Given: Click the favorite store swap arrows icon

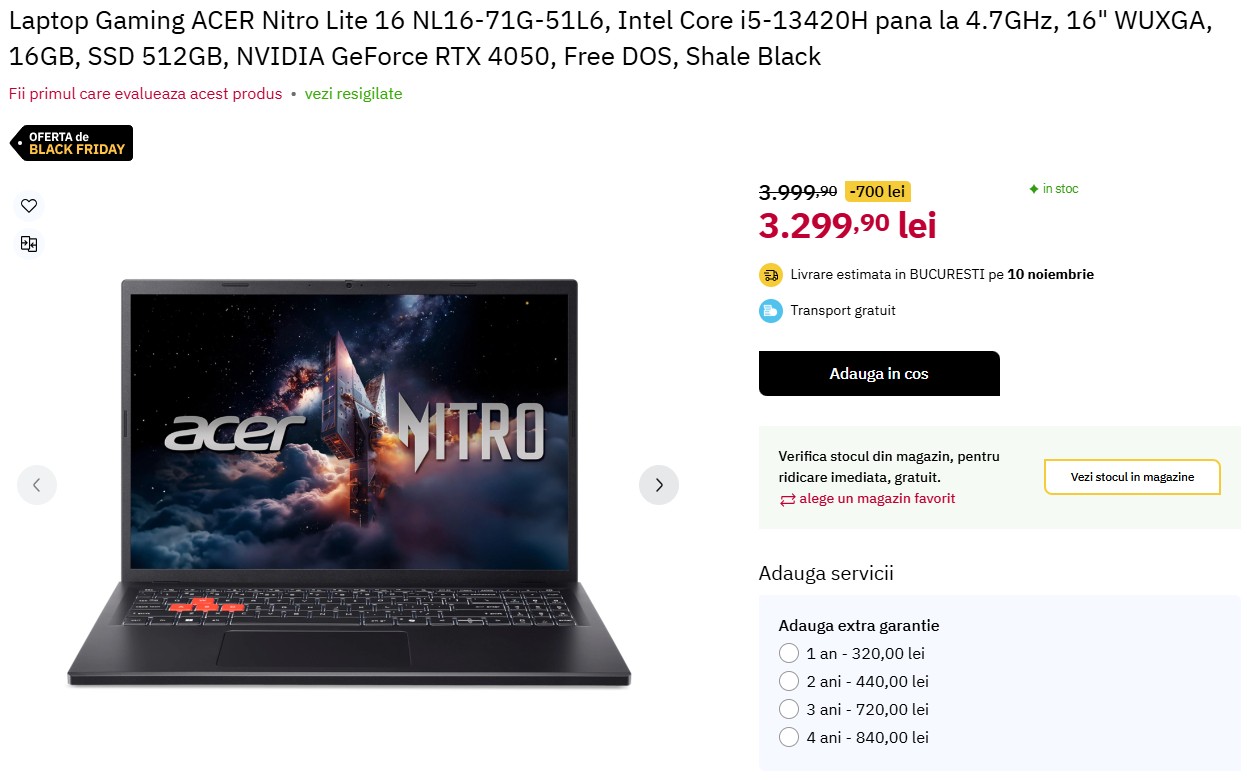Looking at the screenshot, I should point(788,499).
